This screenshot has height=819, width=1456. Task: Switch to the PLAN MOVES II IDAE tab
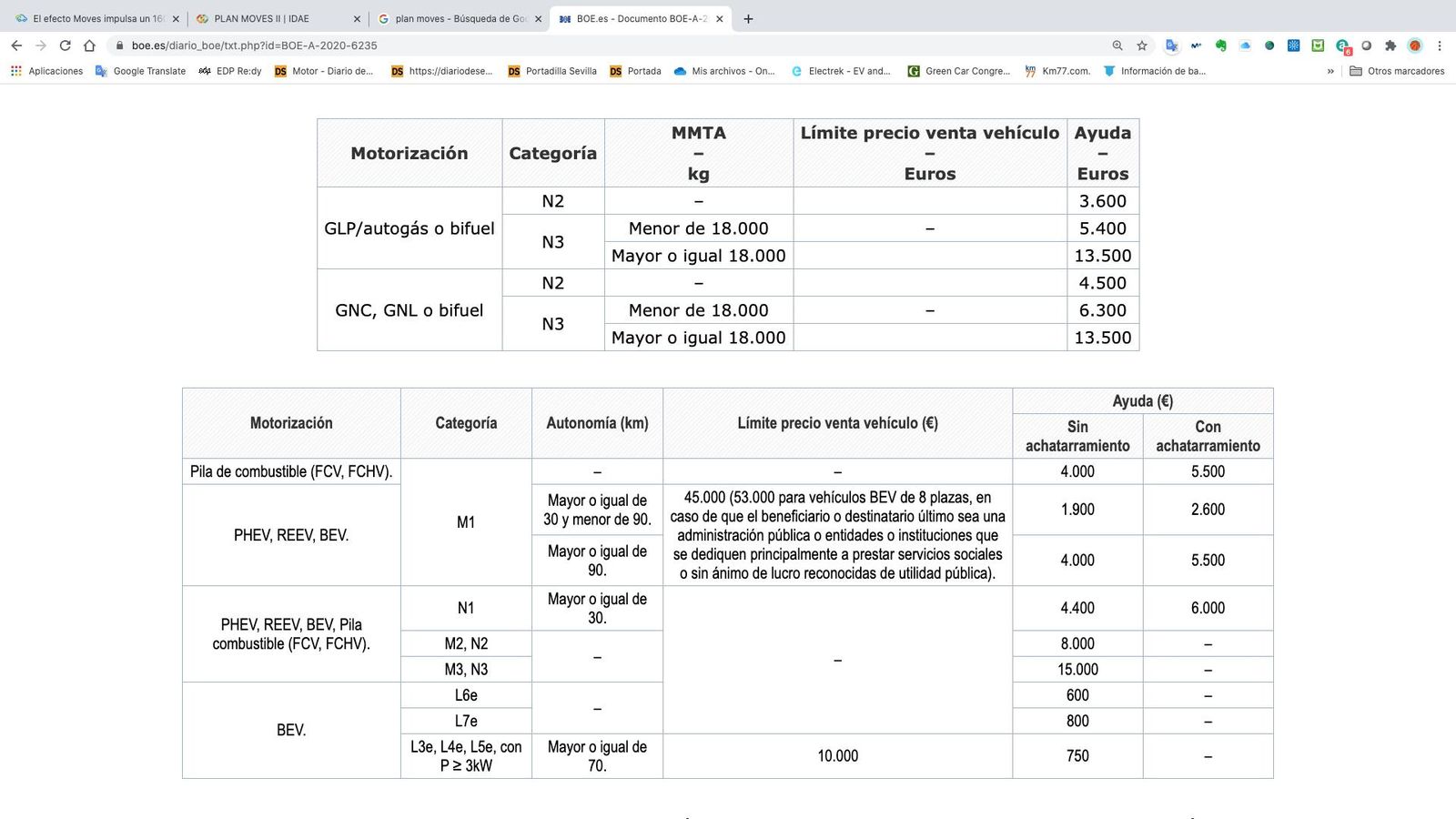click(x=264, y=18)
